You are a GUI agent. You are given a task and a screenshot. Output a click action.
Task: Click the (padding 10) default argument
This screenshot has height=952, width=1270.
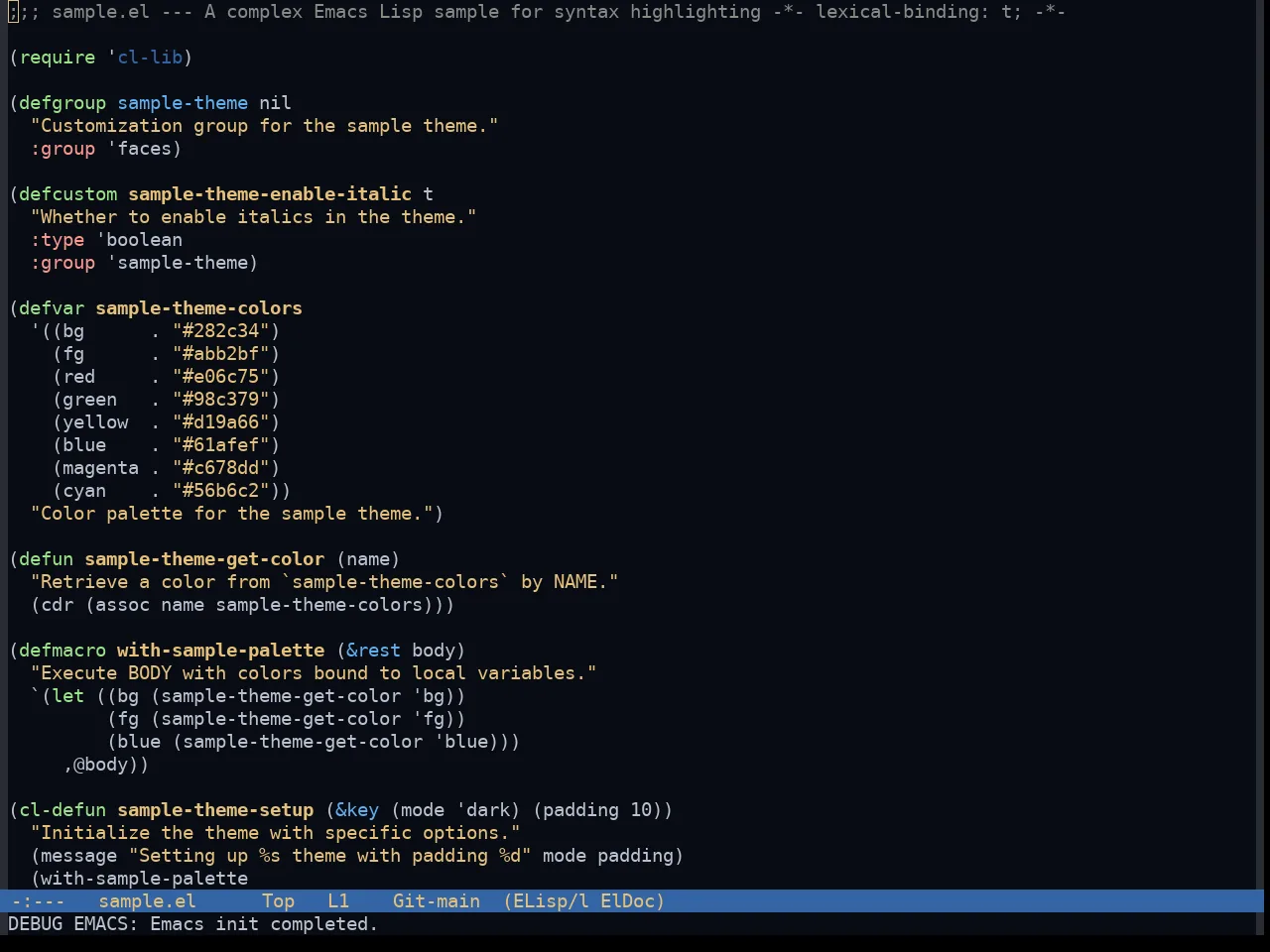coord(597,810)
